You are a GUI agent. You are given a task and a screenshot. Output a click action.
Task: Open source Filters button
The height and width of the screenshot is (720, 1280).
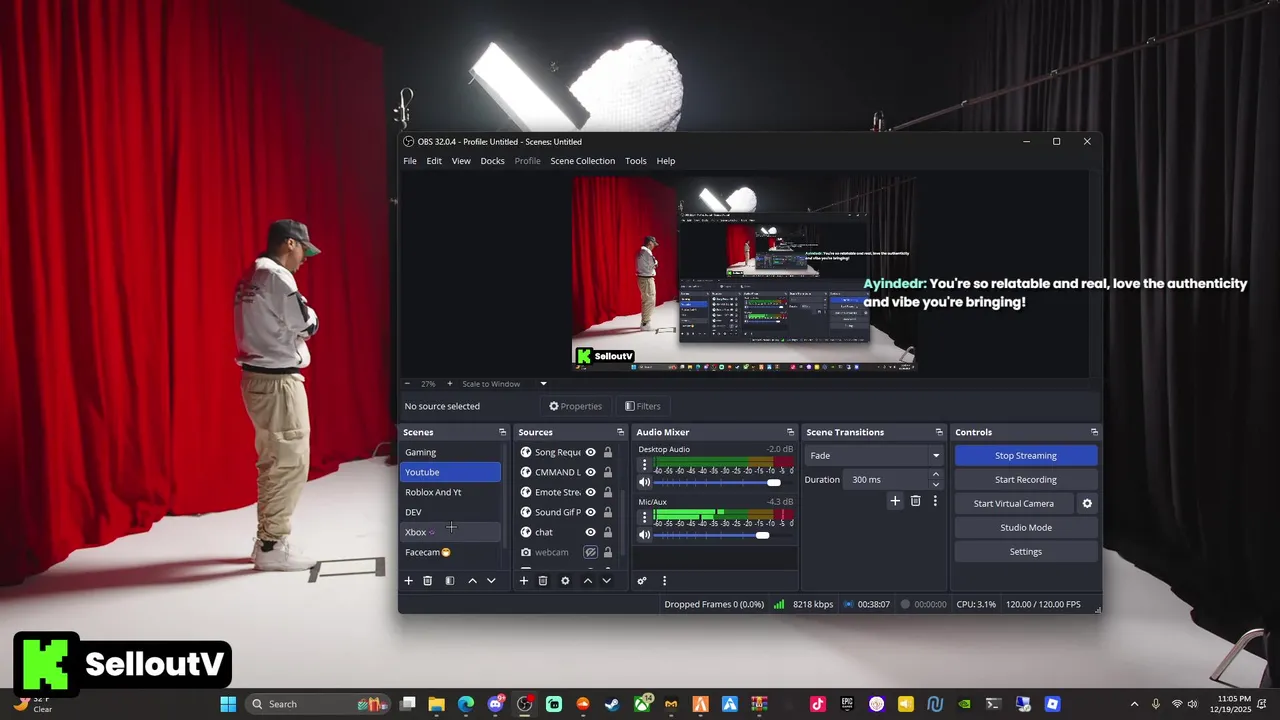(643, 406)
